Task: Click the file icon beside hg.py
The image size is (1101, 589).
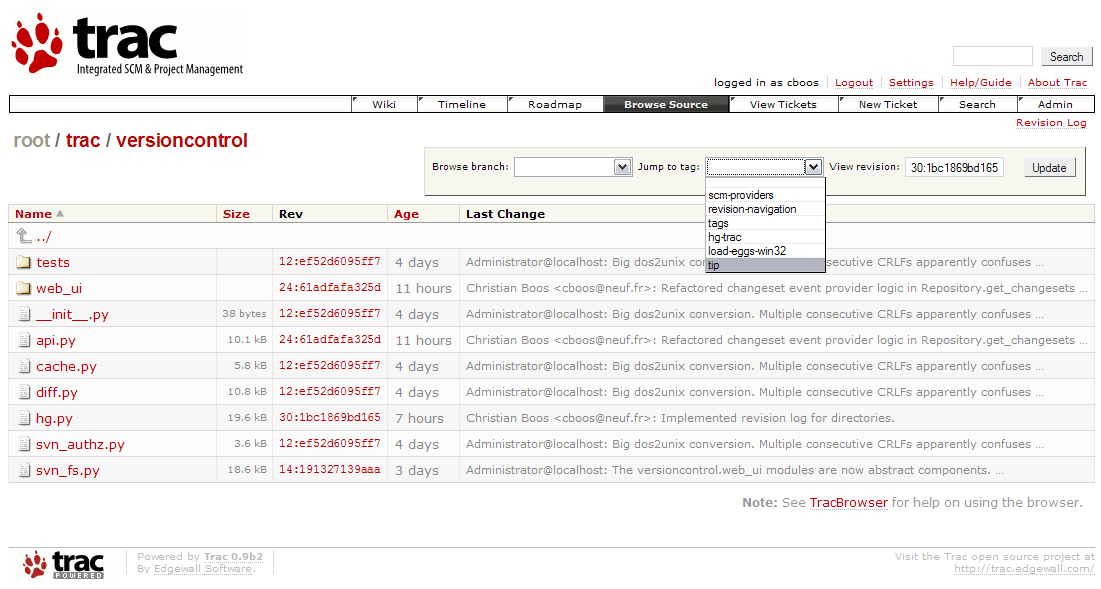Action: (25, 418)
